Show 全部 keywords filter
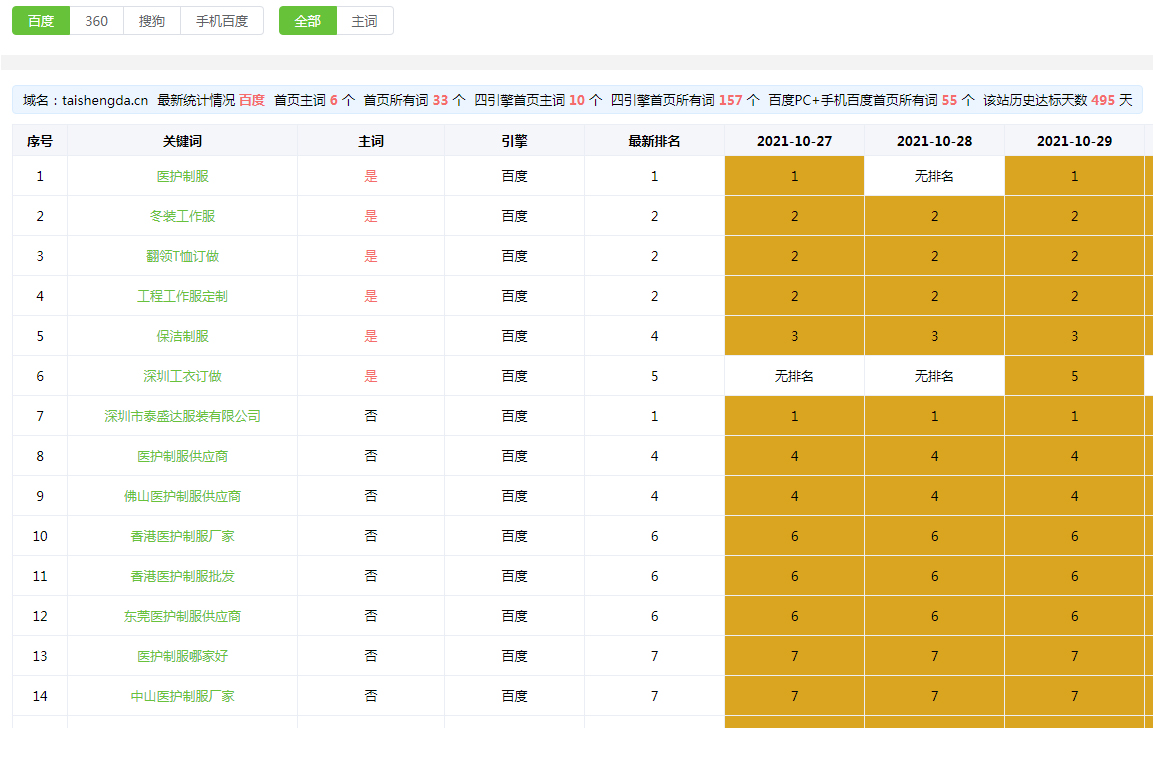 (308, 21)
